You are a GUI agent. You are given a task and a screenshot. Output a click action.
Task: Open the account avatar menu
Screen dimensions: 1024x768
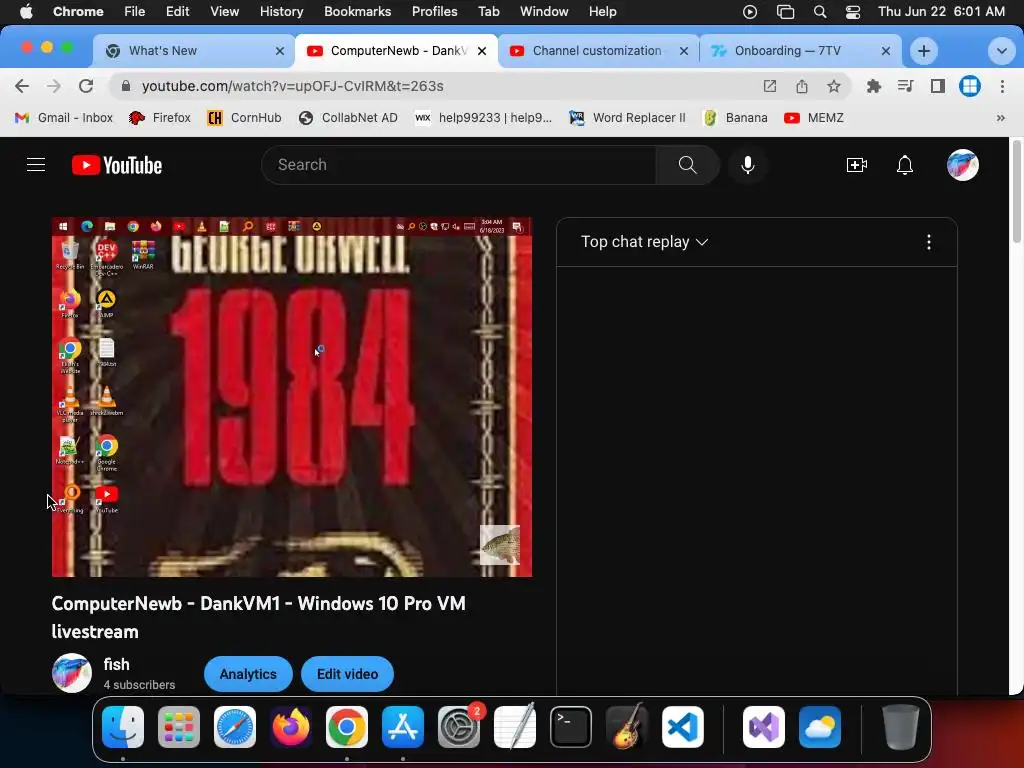coord(963,165)
